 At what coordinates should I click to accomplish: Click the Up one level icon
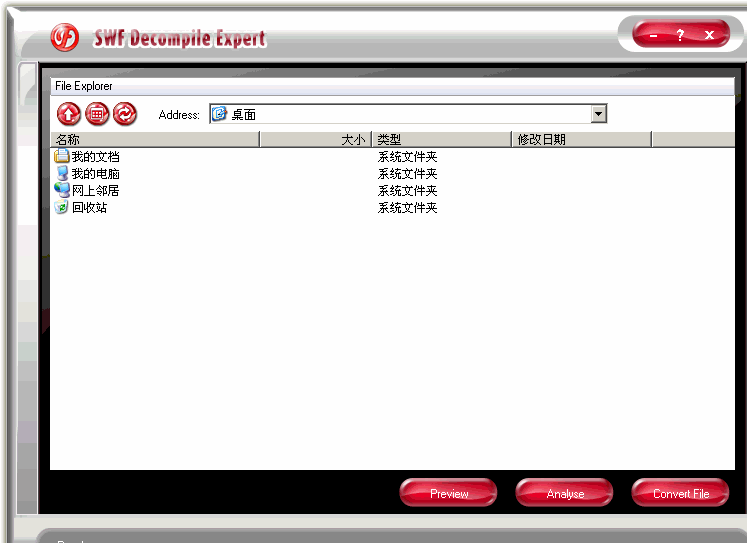click(68, 114)
